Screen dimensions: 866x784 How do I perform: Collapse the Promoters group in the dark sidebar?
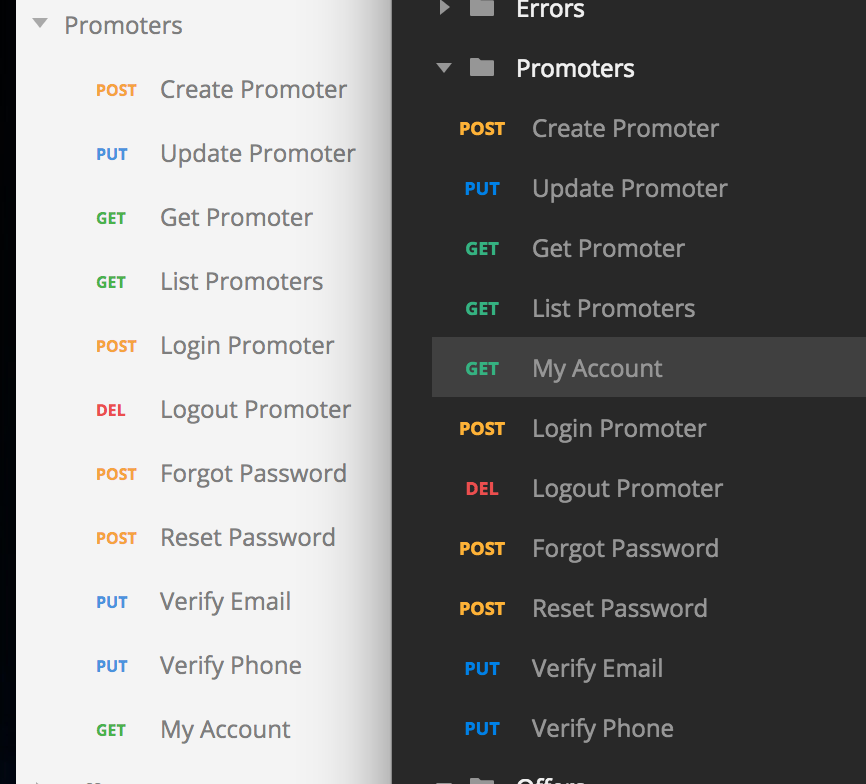pos(444,68)
